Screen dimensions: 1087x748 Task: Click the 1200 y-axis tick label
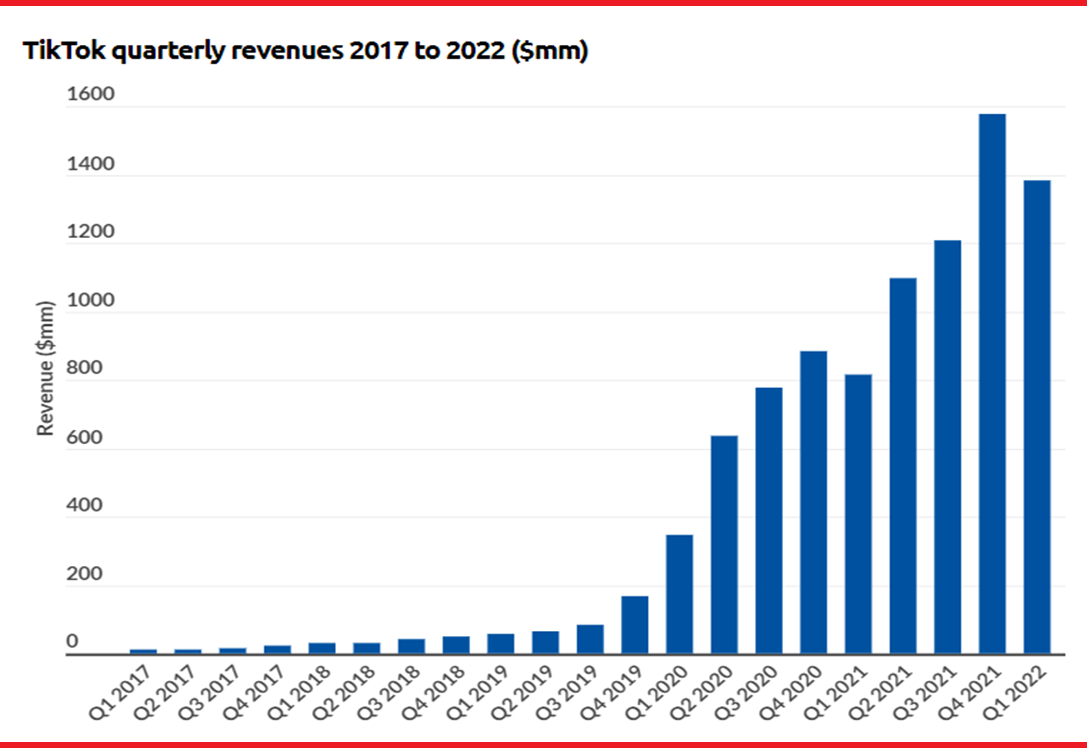click(90, 231)
